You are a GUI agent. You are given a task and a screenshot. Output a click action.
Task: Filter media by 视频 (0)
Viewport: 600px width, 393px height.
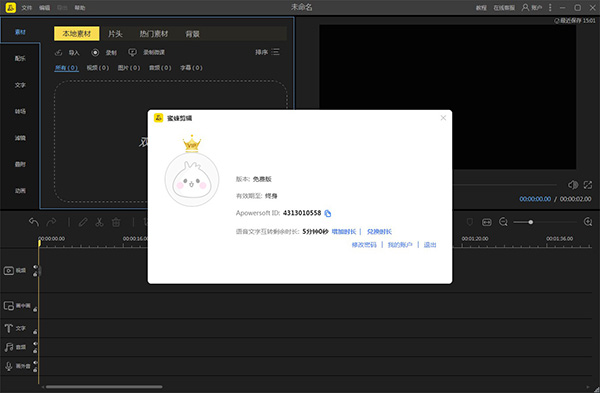pyautogui.click(x=98, y=68)
